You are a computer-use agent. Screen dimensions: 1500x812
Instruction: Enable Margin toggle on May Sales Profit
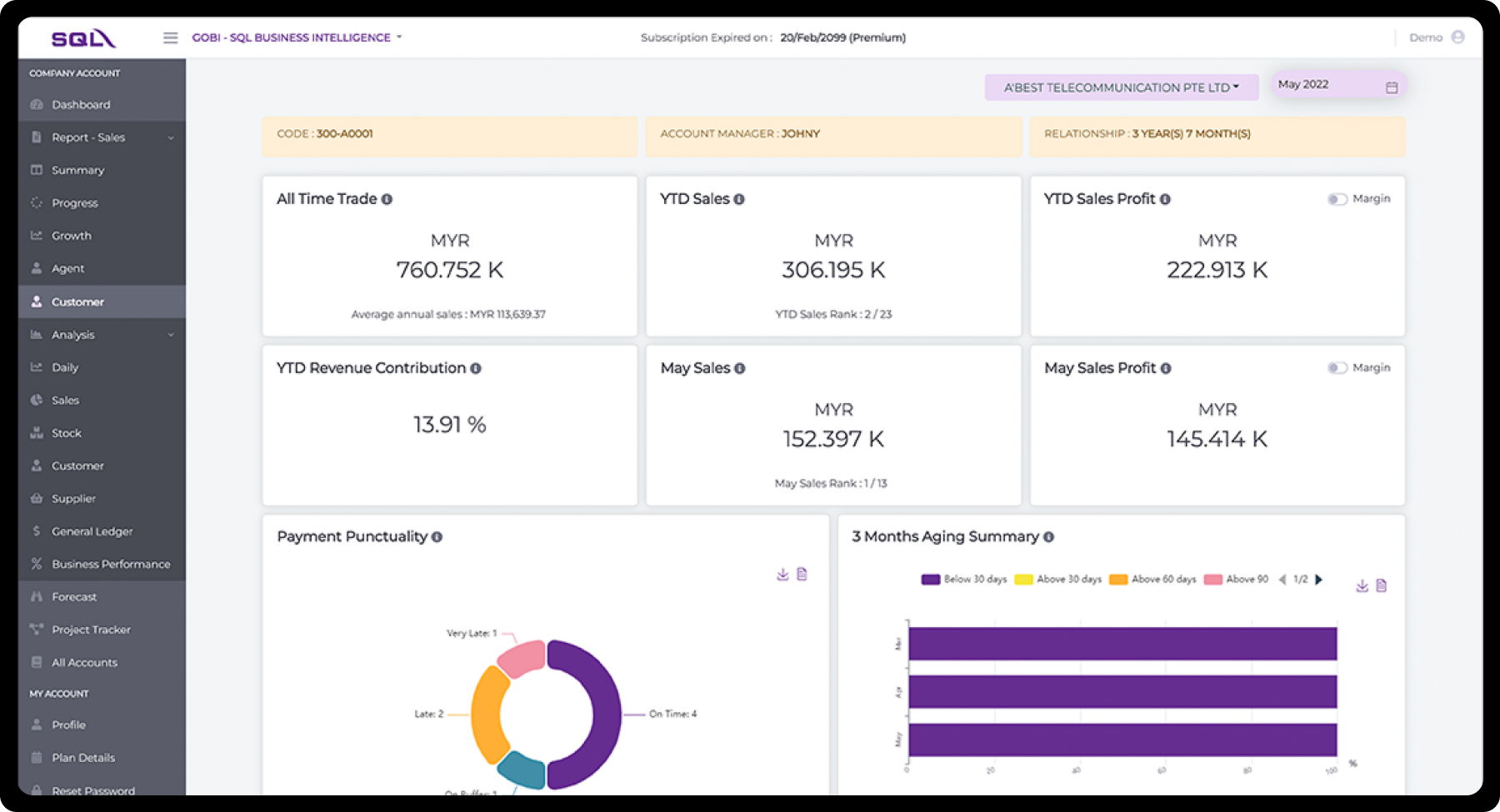[x=1337, y=368]
